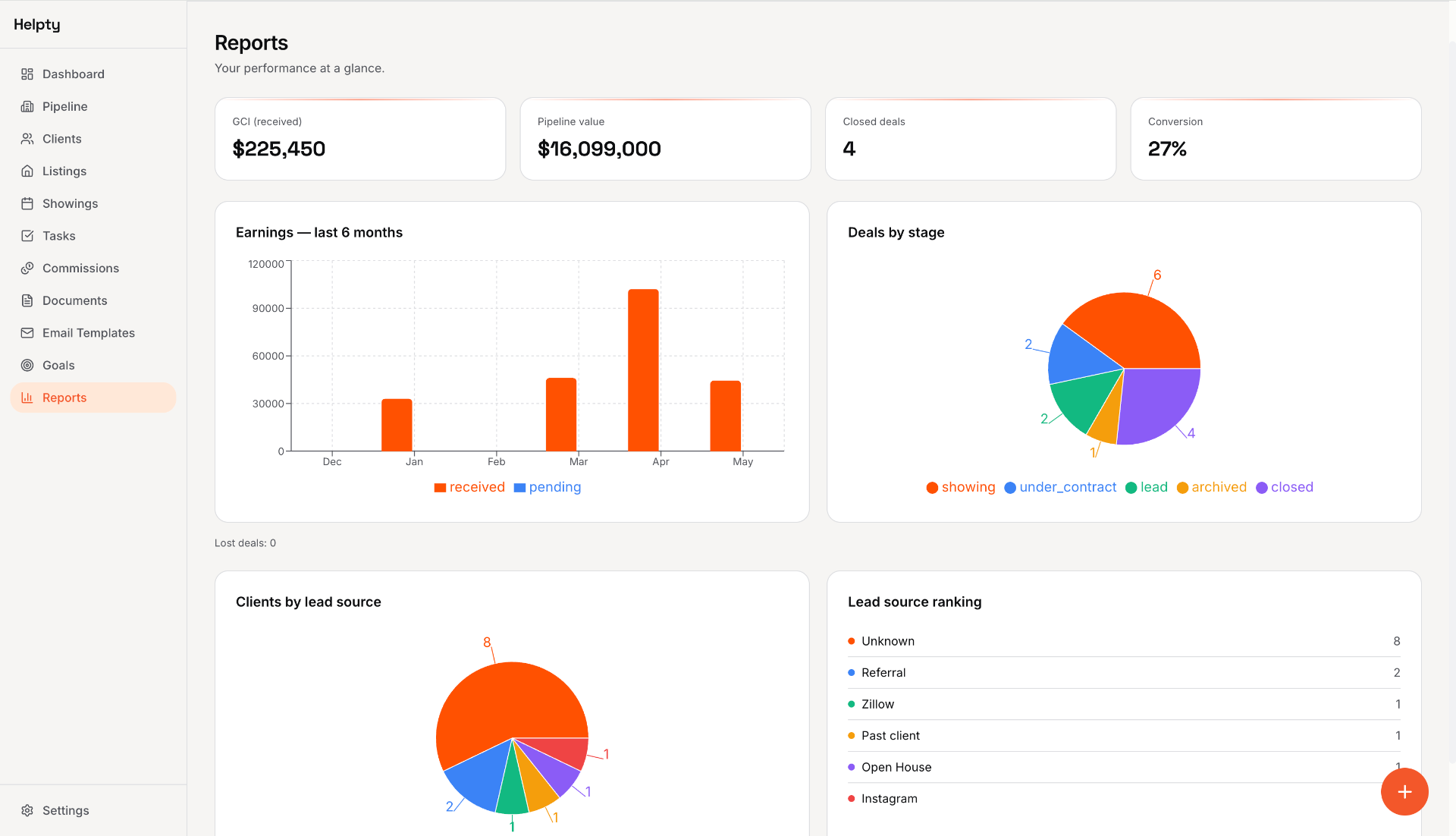Image resolution: width=1456 pixels, height=836 pixels.
Task: Click the Documents file icon
Action: point(27,301)
